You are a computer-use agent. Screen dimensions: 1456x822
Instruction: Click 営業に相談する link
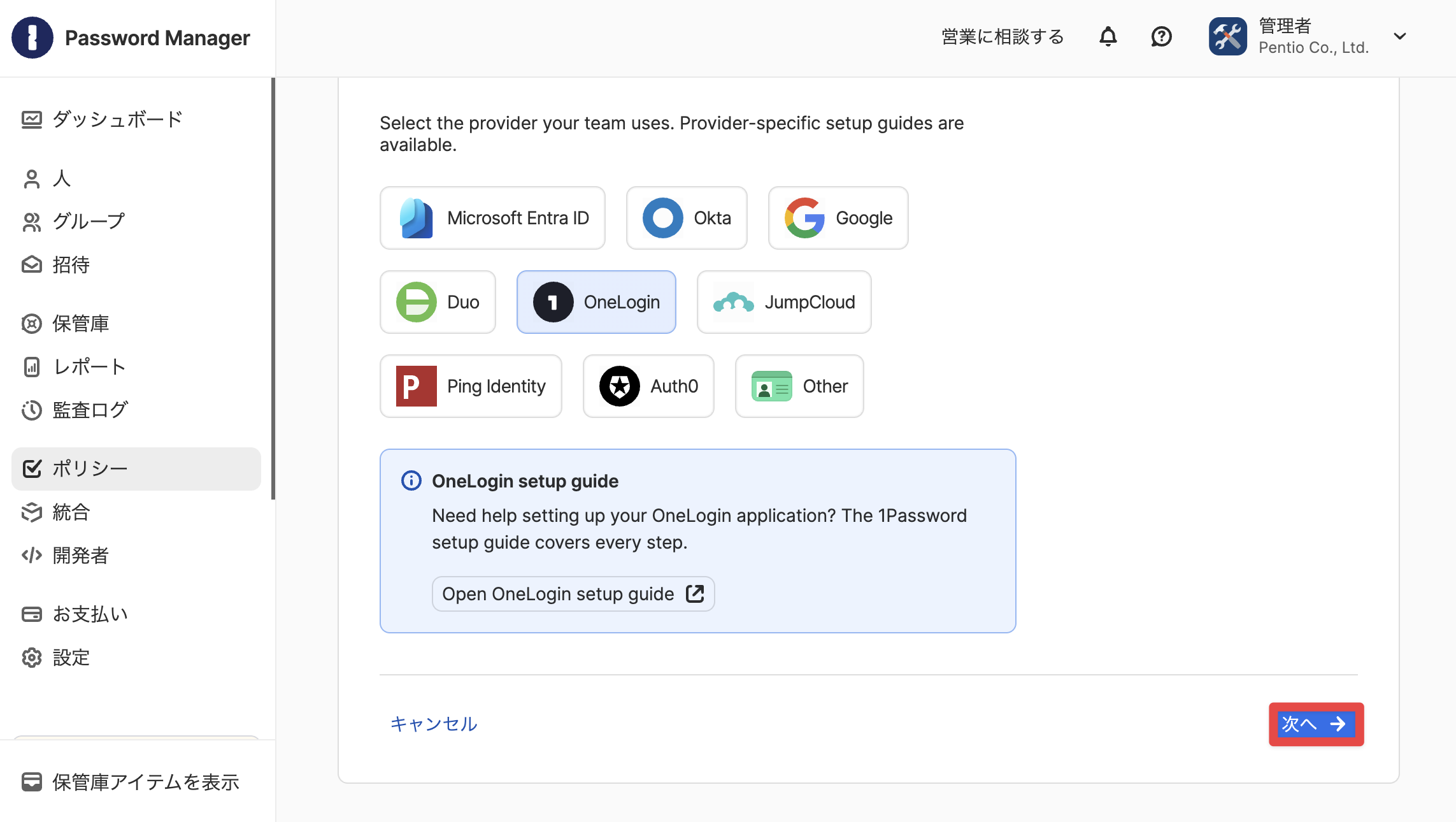tap(1003, 37)
